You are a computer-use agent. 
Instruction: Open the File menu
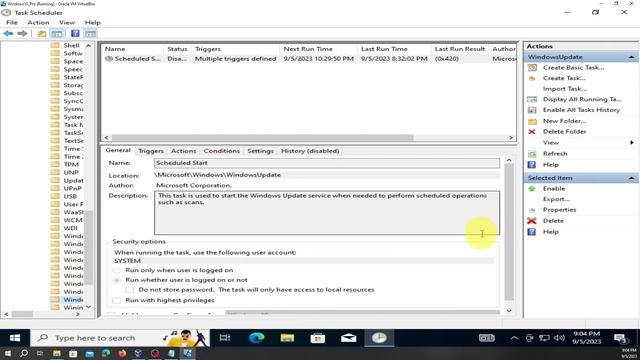click(x=12, y=22)
